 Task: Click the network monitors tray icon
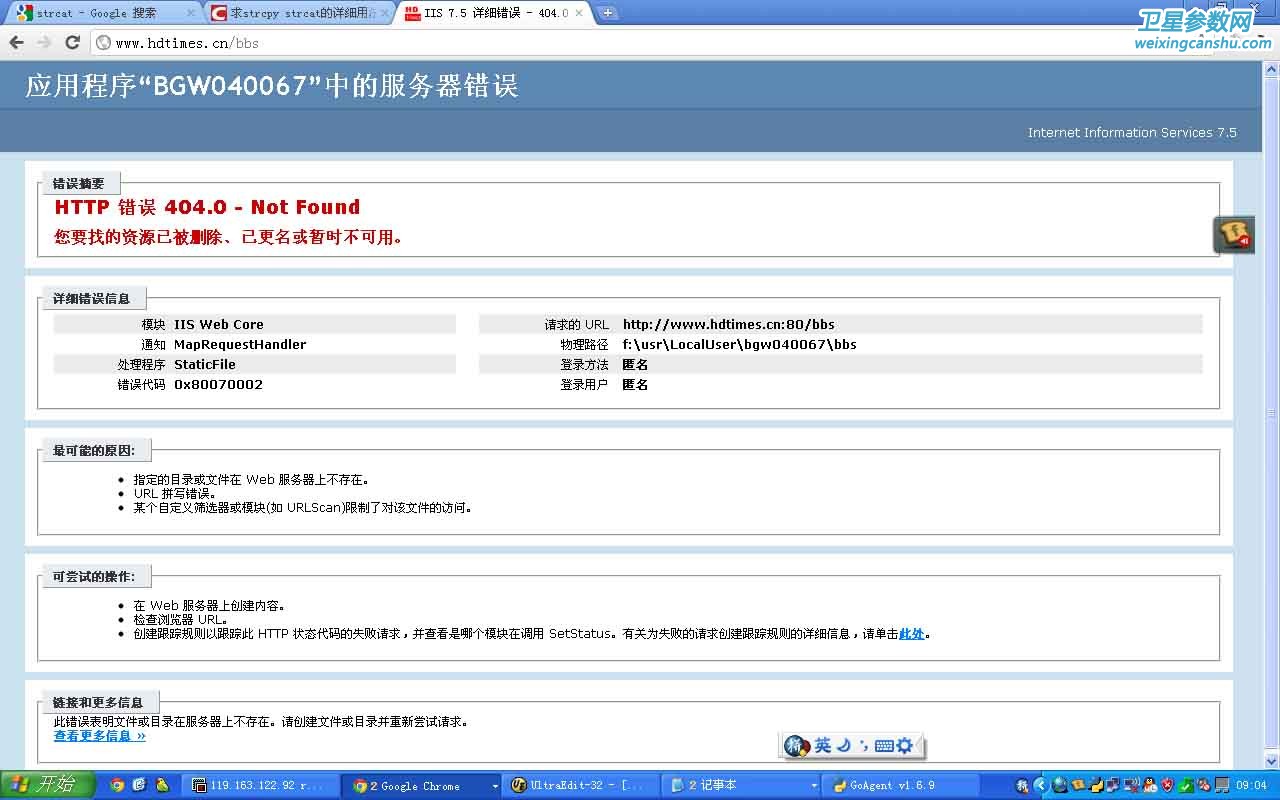tap(1113, 785)
